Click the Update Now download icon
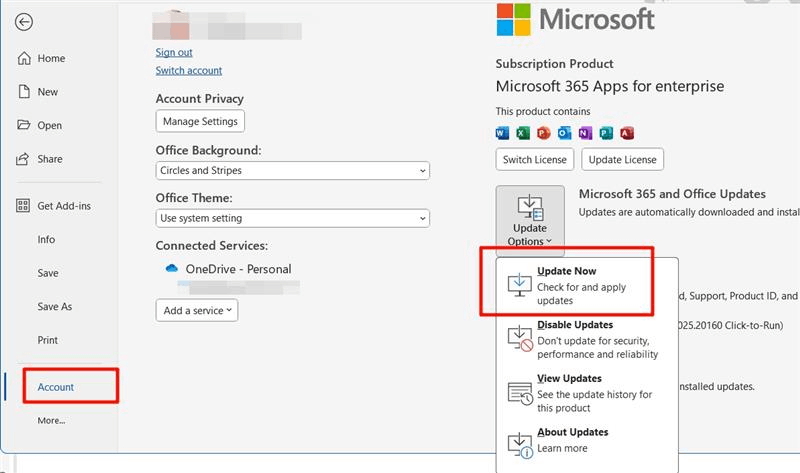The image size is (800, 473). point(519,284)
